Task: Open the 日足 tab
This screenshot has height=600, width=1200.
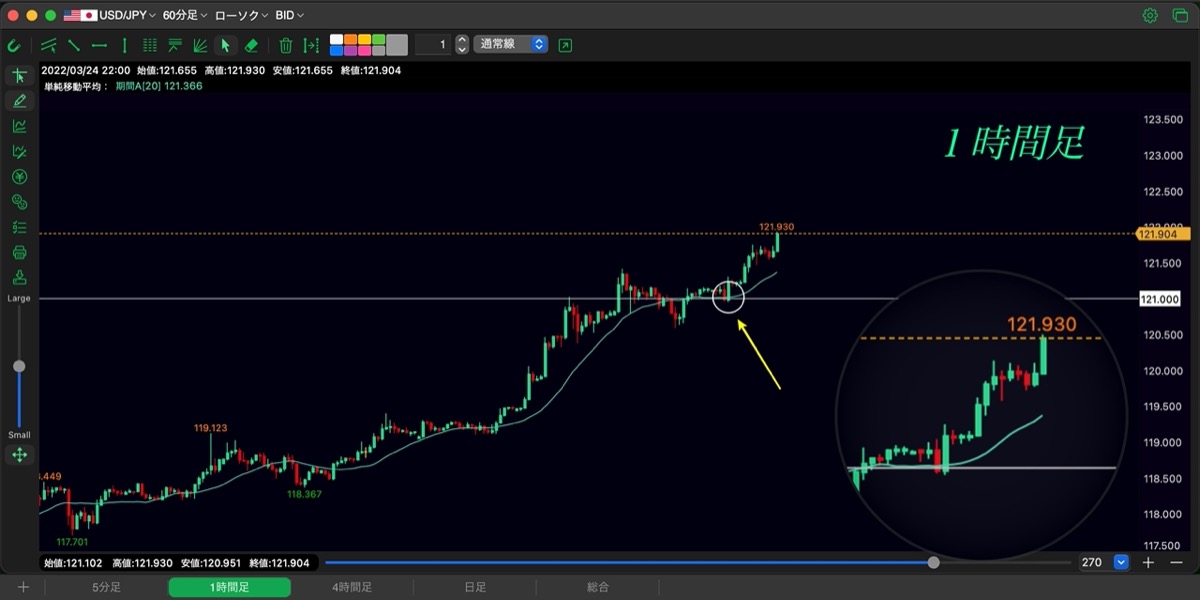Action: pos(475,588)
